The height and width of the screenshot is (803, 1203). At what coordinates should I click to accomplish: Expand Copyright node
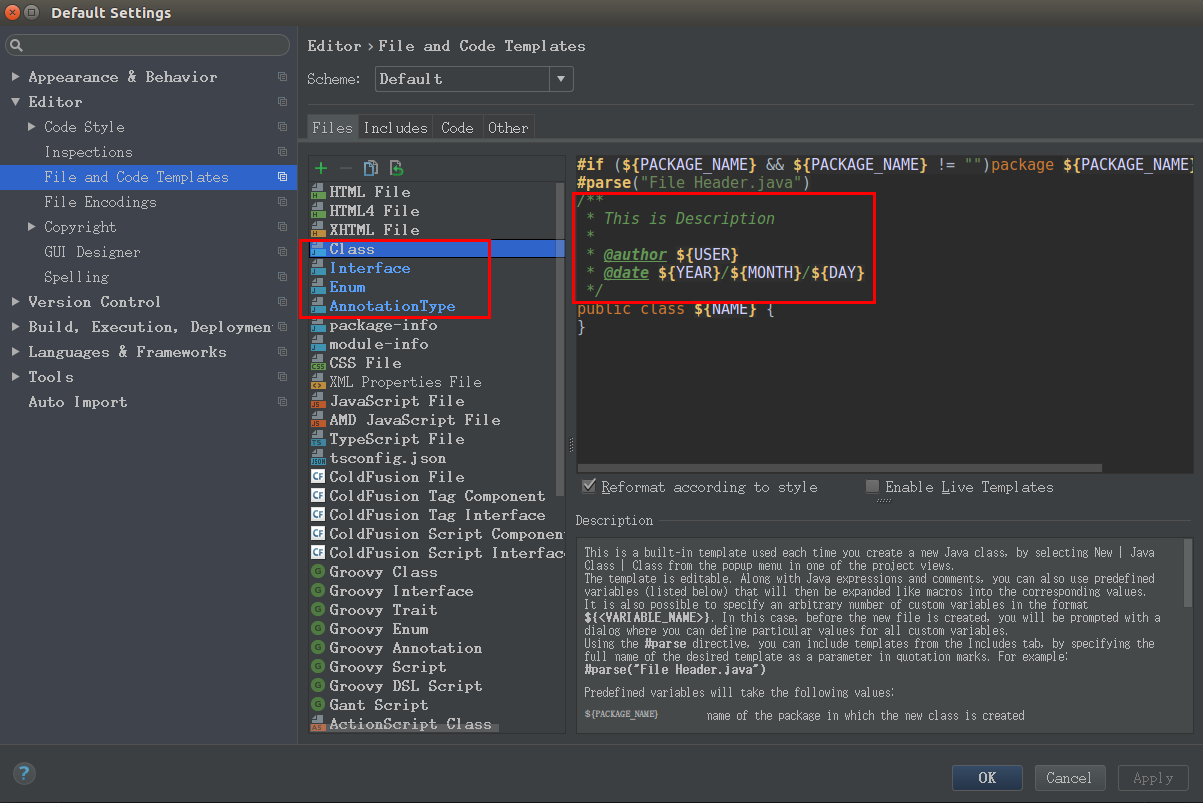pyautogui.click(x=32, y=227)
